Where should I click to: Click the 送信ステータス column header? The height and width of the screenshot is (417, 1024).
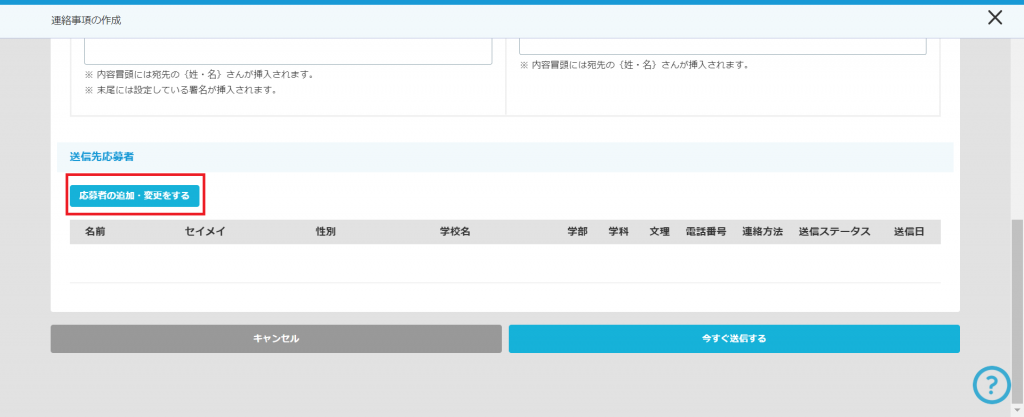[x=834, y=231]
